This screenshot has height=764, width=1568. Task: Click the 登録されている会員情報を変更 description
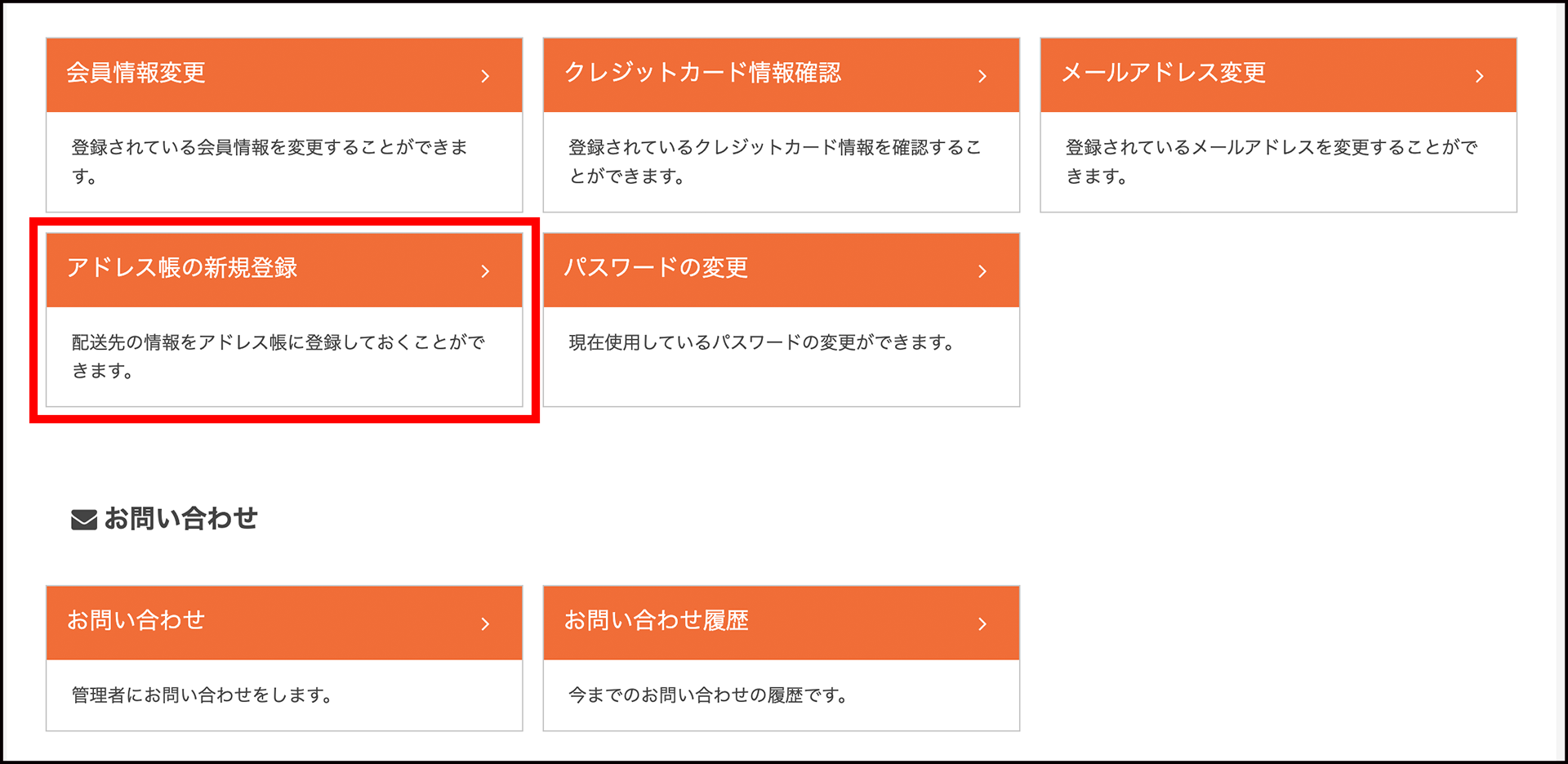click(270, 161)
